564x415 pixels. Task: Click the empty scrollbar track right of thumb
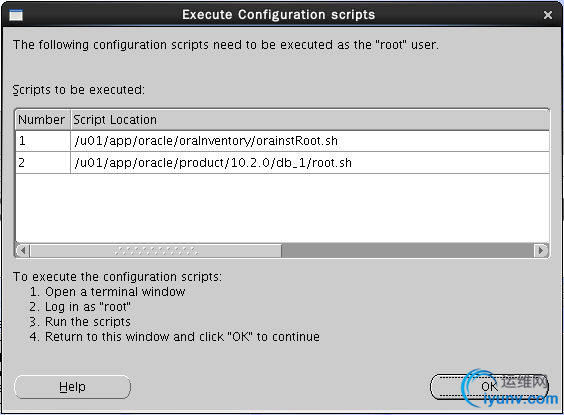pyautogui.click(x=408, y=250)
